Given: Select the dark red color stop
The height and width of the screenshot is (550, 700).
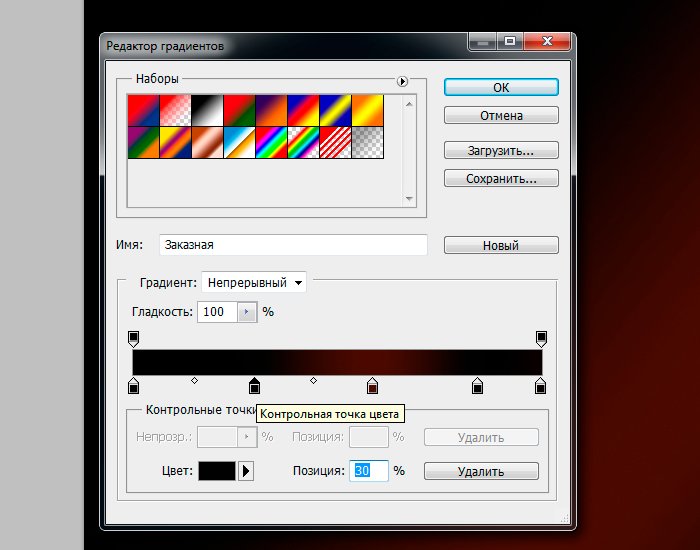Looking at the screenshot, I should (373, 386).
